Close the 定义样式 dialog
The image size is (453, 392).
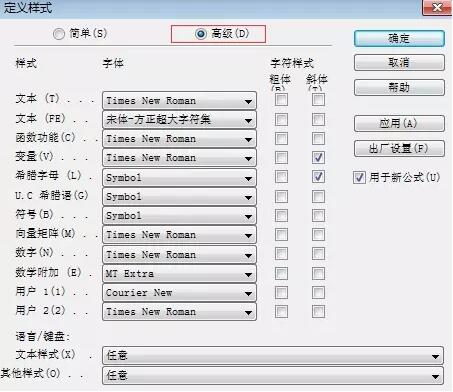(437, 7)
